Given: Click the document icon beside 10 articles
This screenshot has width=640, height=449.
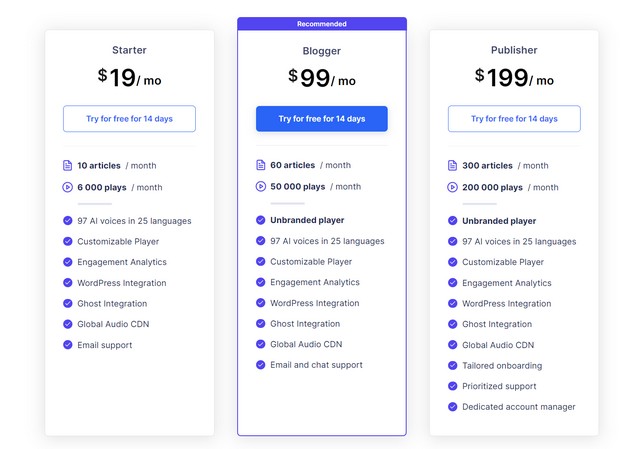Looking at the screenshot, I should click(67, 165).
